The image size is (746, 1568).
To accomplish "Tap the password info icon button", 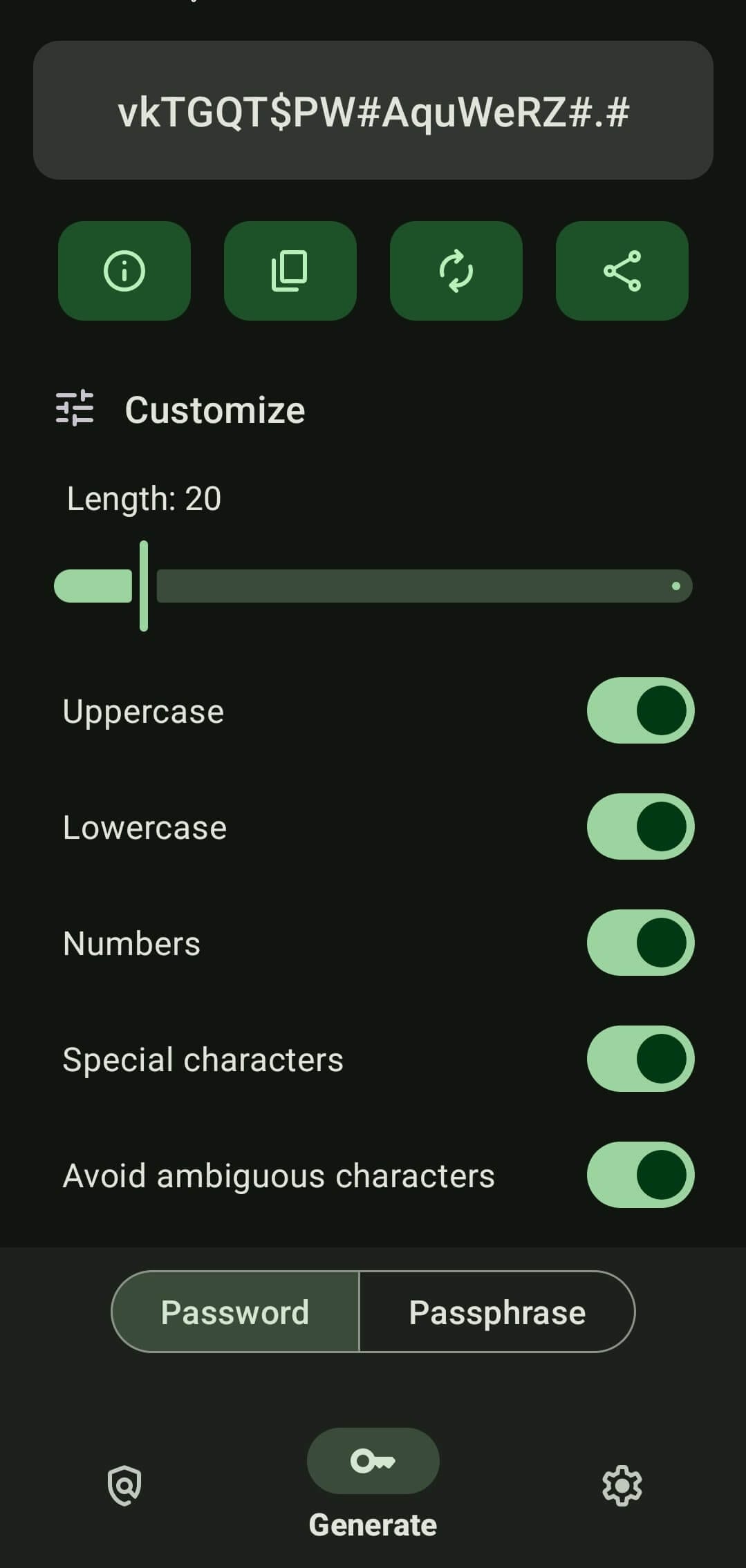I will click(x=124, y=270).
